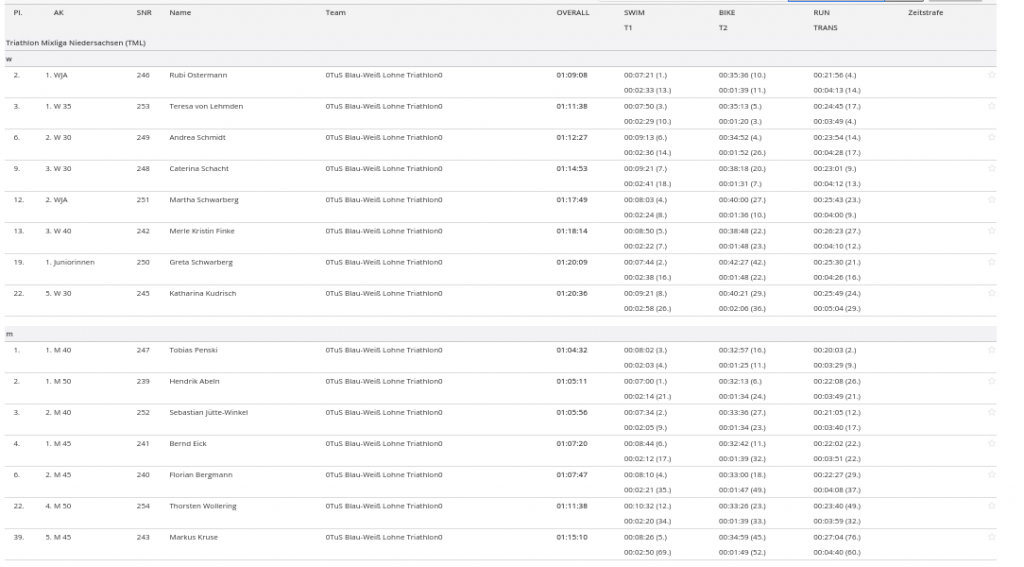The image size is (1024, 567).
Task: Click age group '3. W 40'
Action: click(58, 231)
